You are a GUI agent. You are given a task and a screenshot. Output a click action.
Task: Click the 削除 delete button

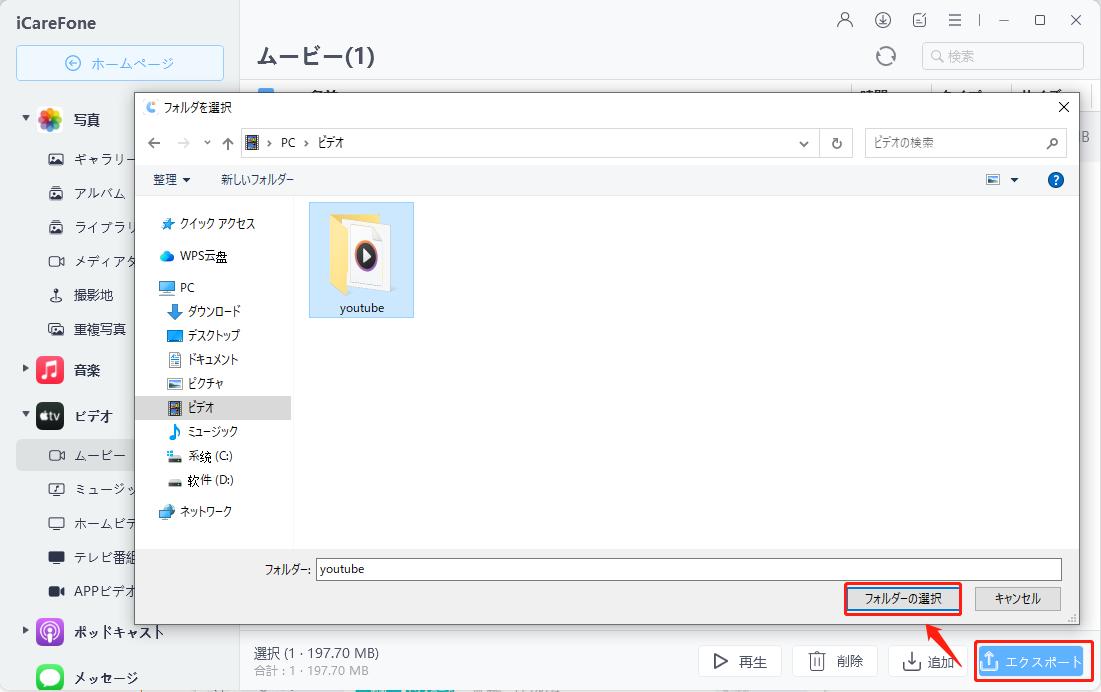pyautogui.click(x=835, y=661)
